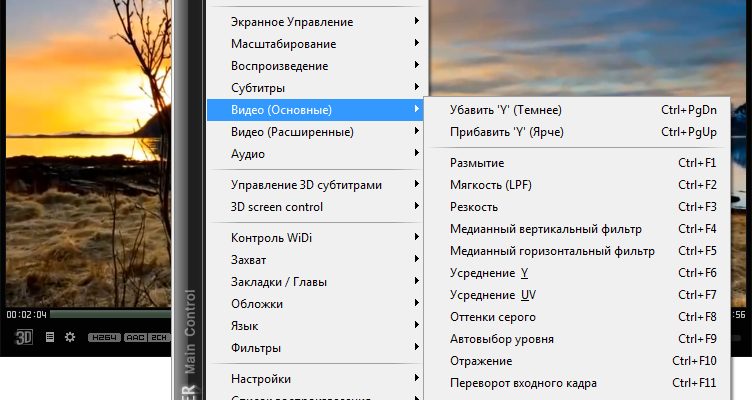752x400 pixels.
Task: Expand the 3D screen control arrow
Action: tap(416, 206)
